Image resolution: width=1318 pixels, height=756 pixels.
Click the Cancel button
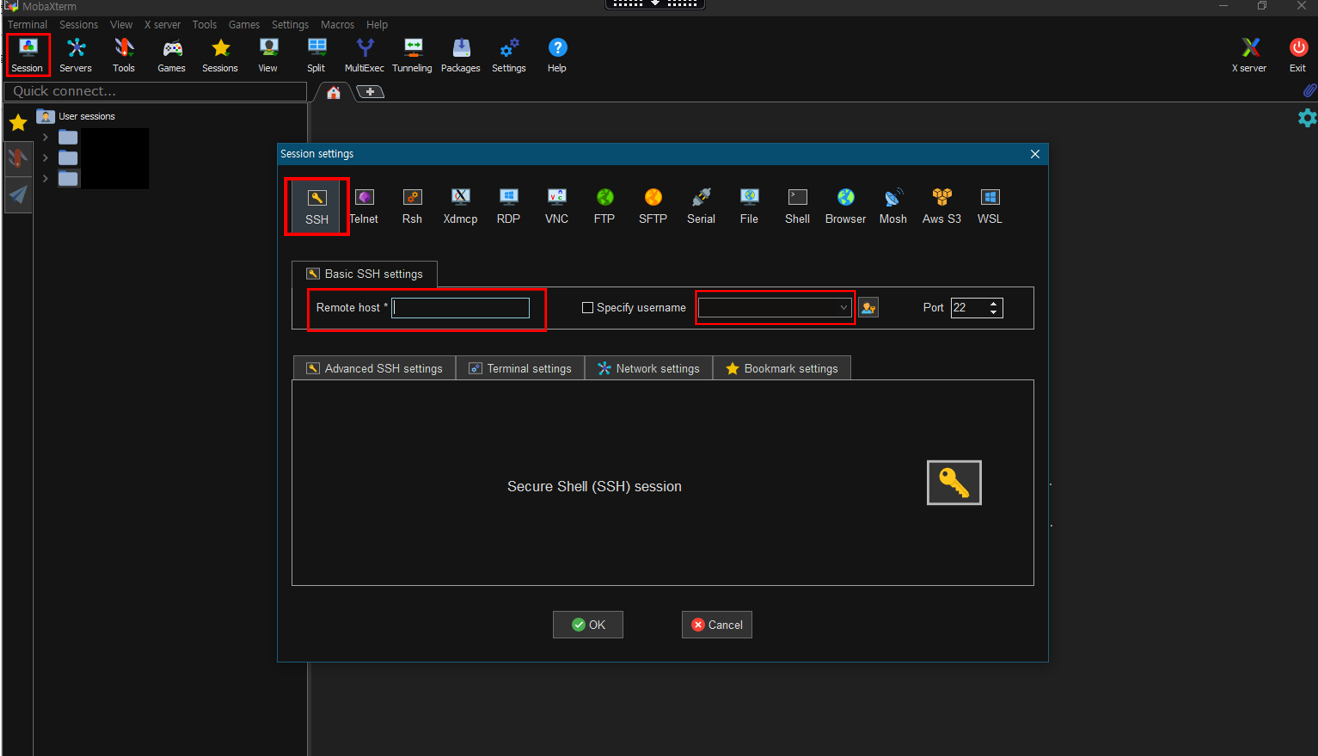717,625
